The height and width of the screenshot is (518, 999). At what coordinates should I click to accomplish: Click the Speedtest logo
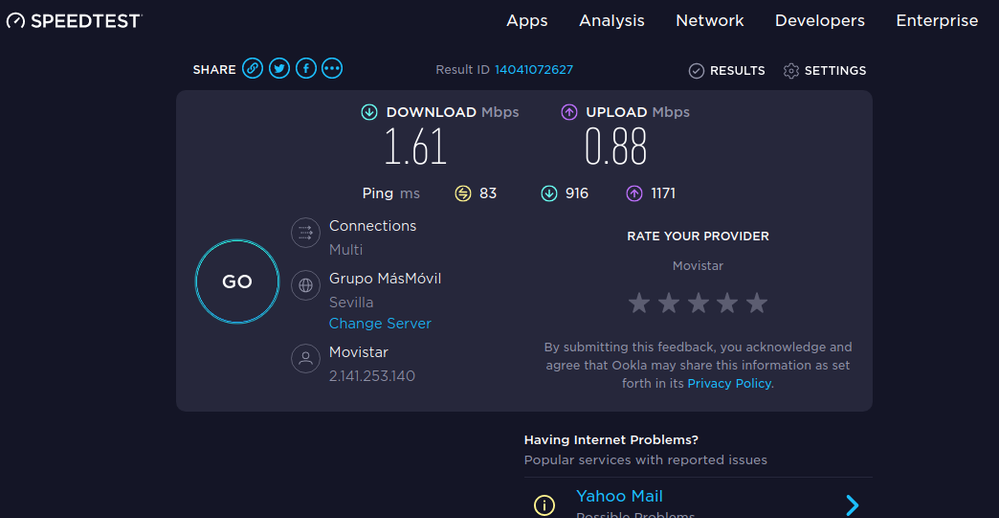(73, 21)
